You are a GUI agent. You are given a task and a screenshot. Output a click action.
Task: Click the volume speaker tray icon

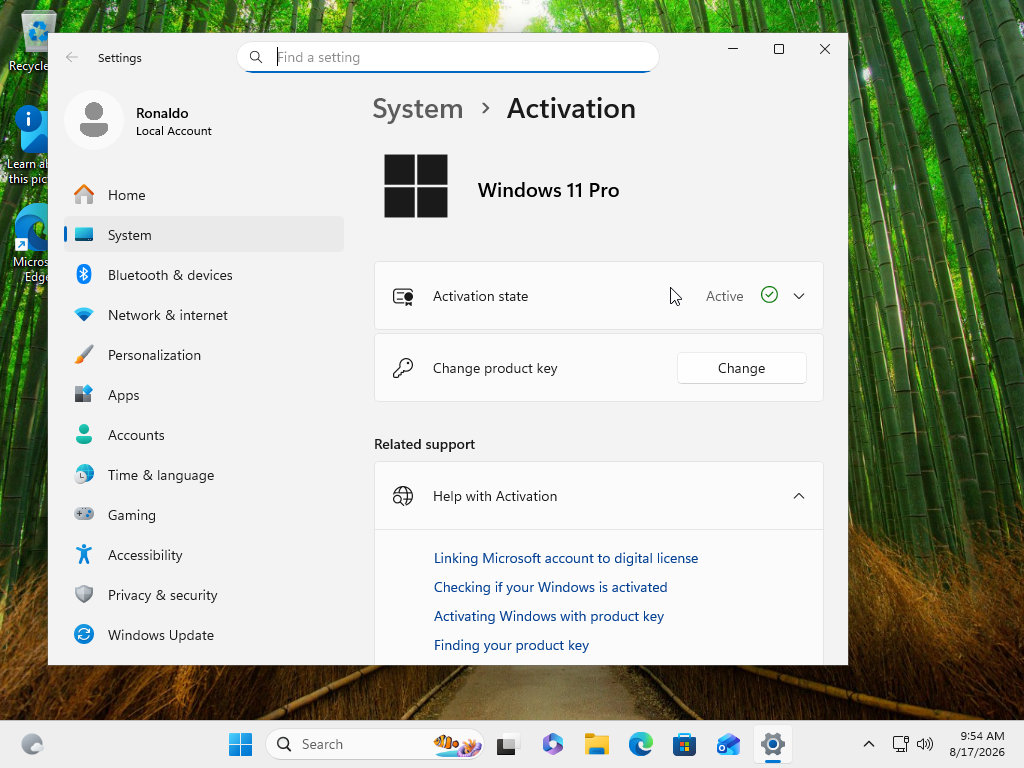[925, 744]
